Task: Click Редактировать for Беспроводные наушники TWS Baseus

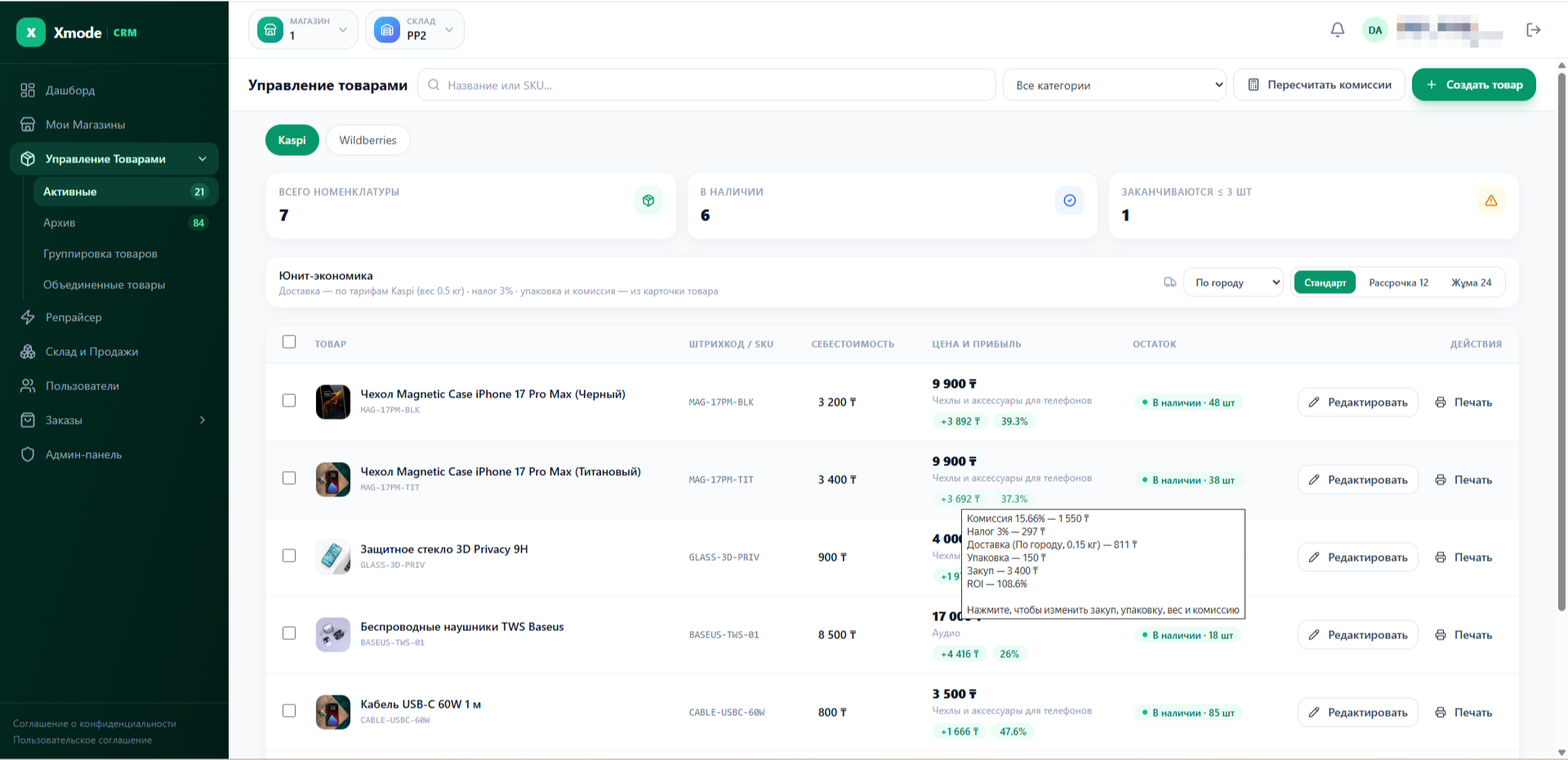Action: [1358, 635]
